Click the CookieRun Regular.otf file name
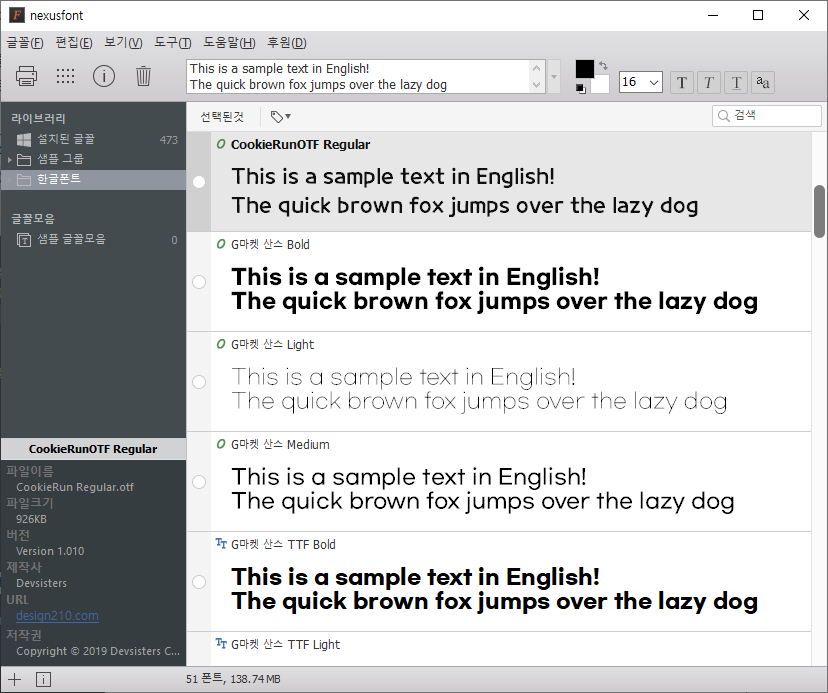Image resolution: width=828 pixels, height=693 pixels. tap(75, 487)
